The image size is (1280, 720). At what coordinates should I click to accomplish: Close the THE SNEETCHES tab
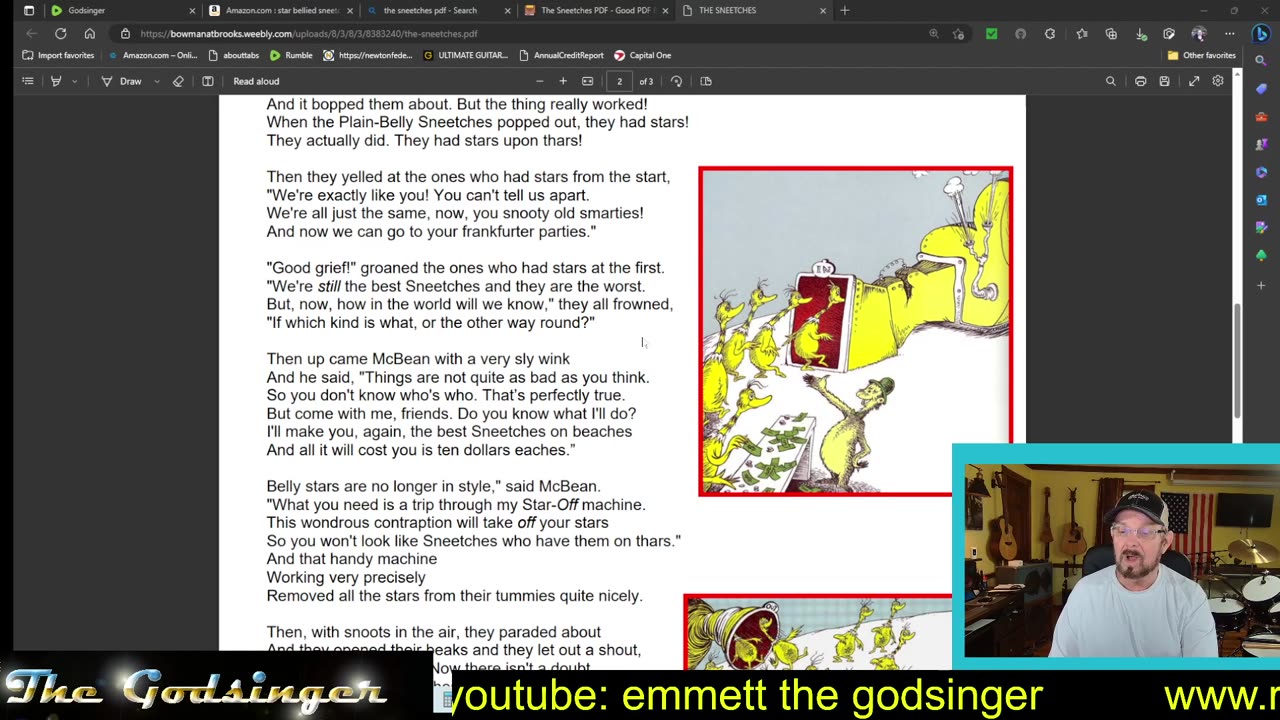(823, 10)
